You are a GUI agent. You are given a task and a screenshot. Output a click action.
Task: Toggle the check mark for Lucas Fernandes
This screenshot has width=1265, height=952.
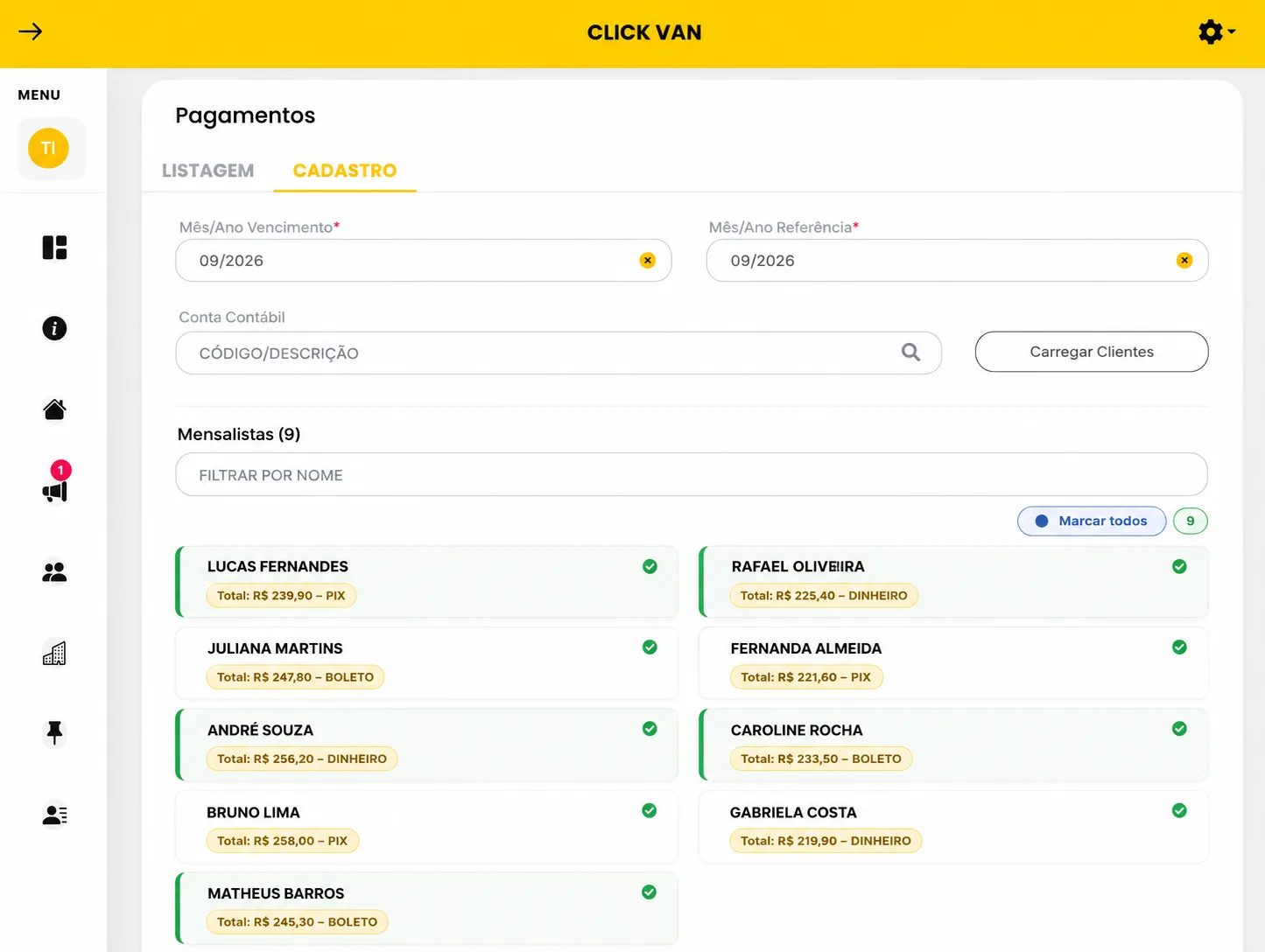pyautogui.click(x=650, y=566)
